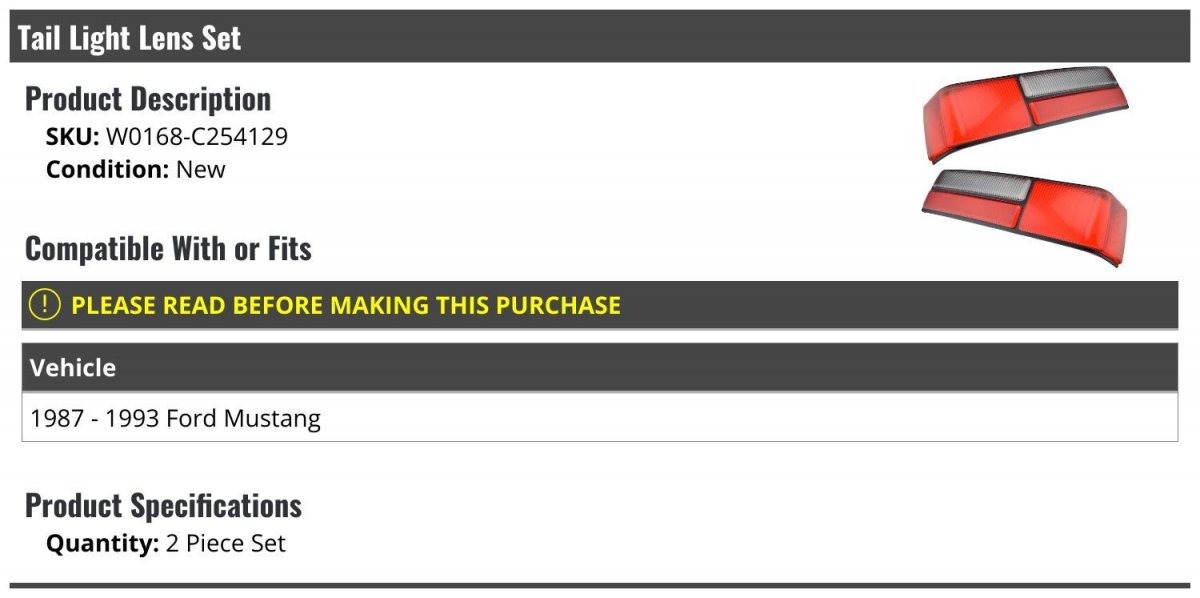Open the Please Read Before Making This Purchase banner
Image resolution: width=1200 pixels, height=598 pixels.
[600, 305]
